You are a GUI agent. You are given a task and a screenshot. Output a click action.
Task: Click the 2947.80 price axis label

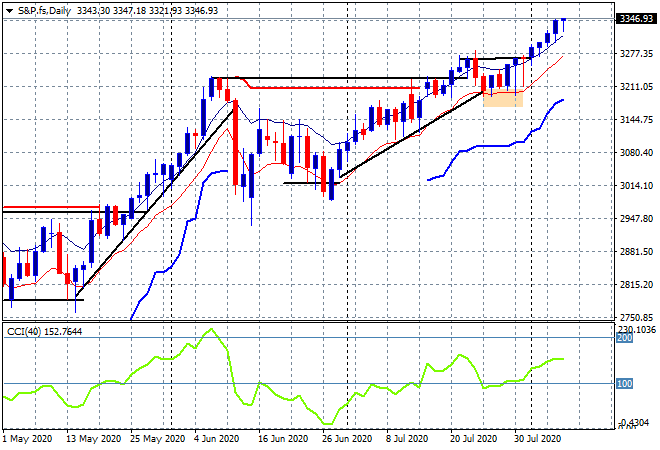tap(636, 218)
